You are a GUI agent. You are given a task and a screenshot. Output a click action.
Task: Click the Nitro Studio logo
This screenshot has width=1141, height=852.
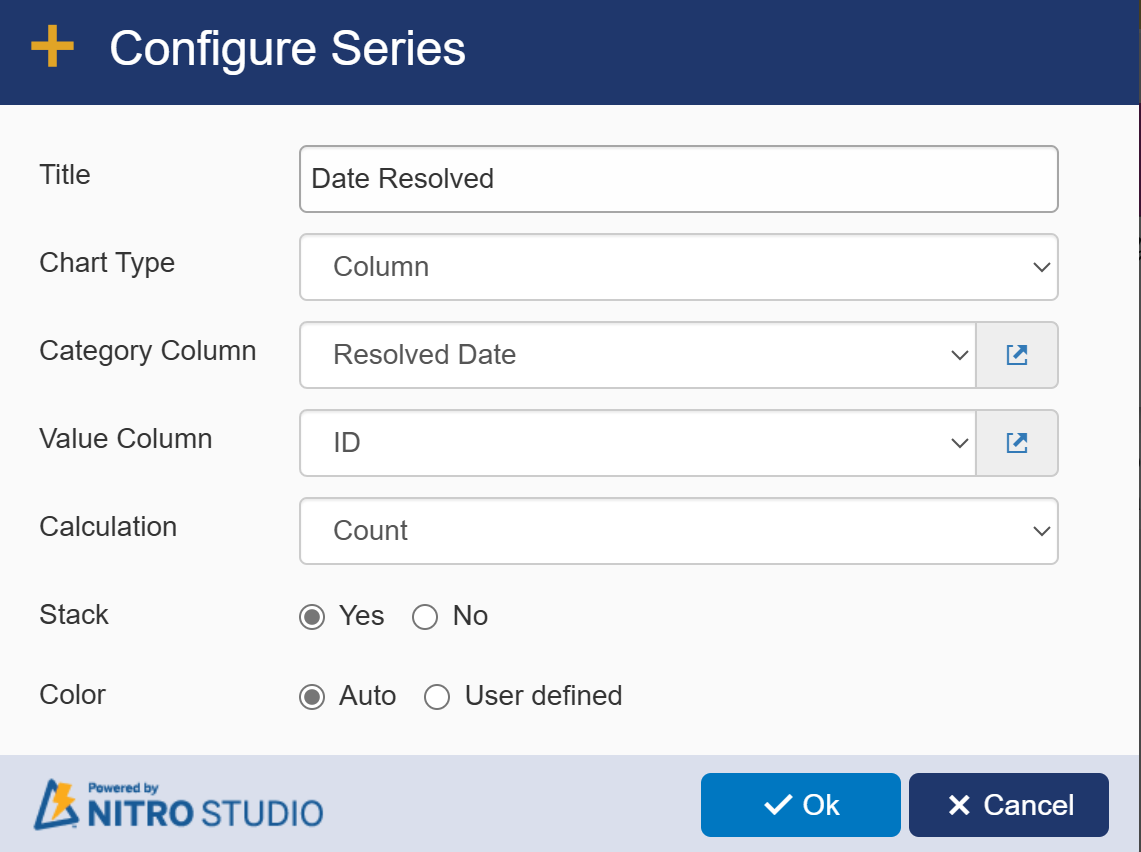click(x=179, y=805)
